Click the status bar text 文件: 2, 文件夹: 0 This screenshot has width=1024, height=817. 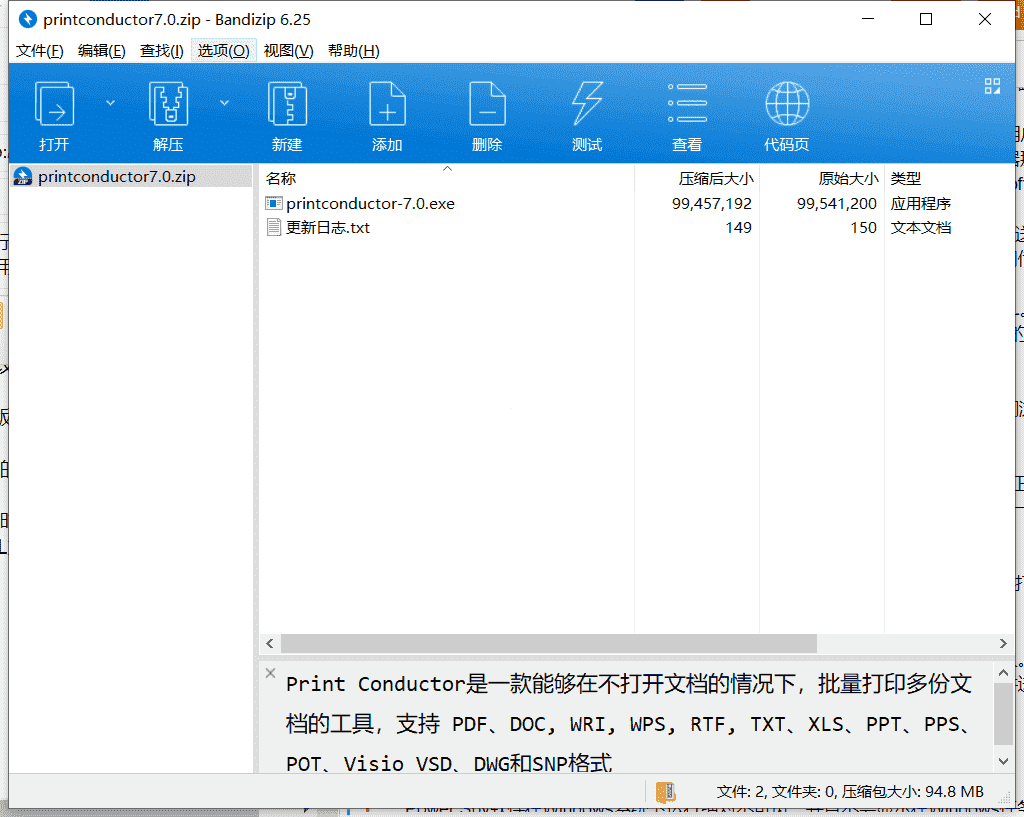[x=777, y=792]
